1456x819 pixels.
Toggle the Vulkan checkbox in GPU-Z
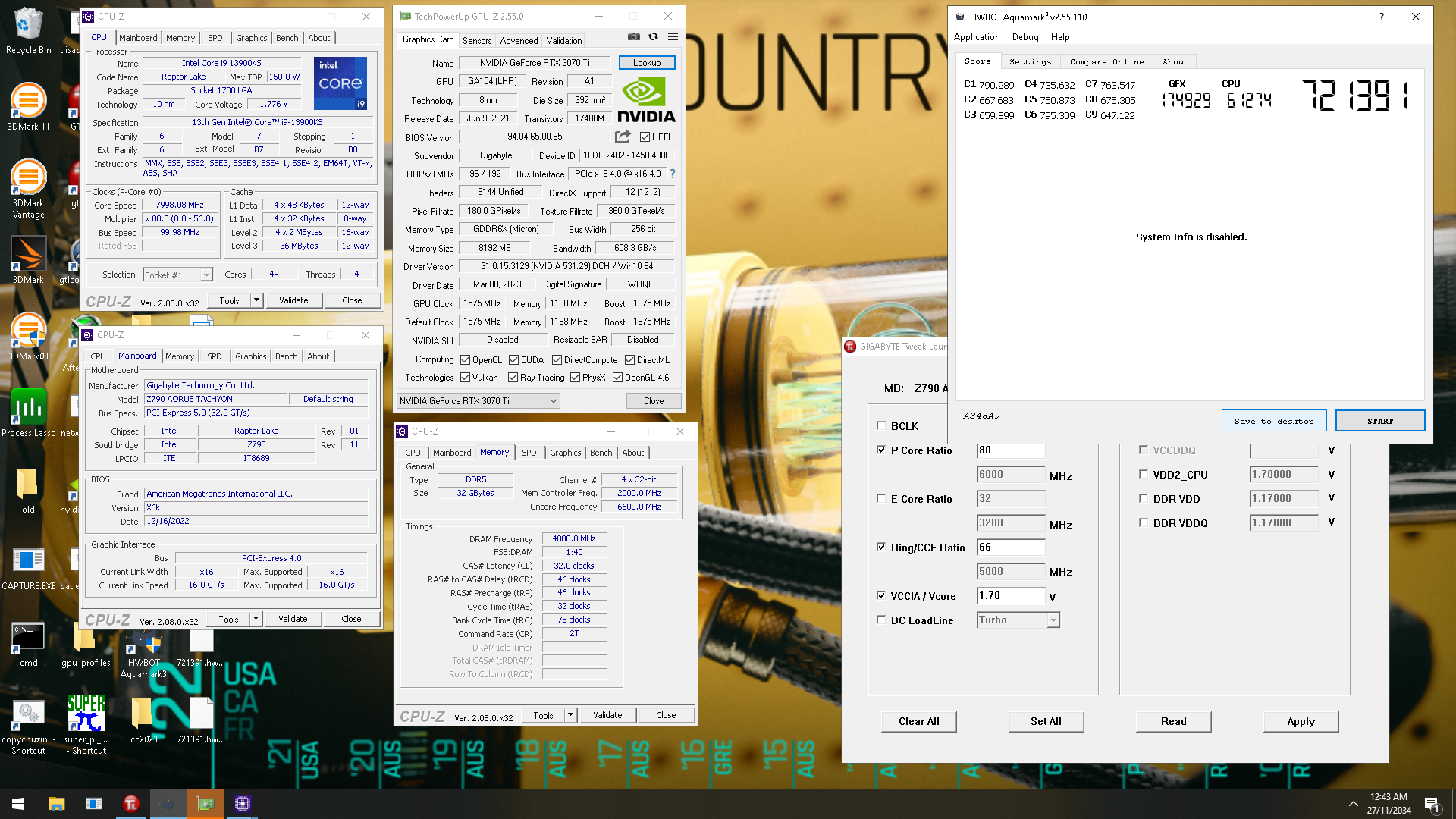click(x=466, y=378)
